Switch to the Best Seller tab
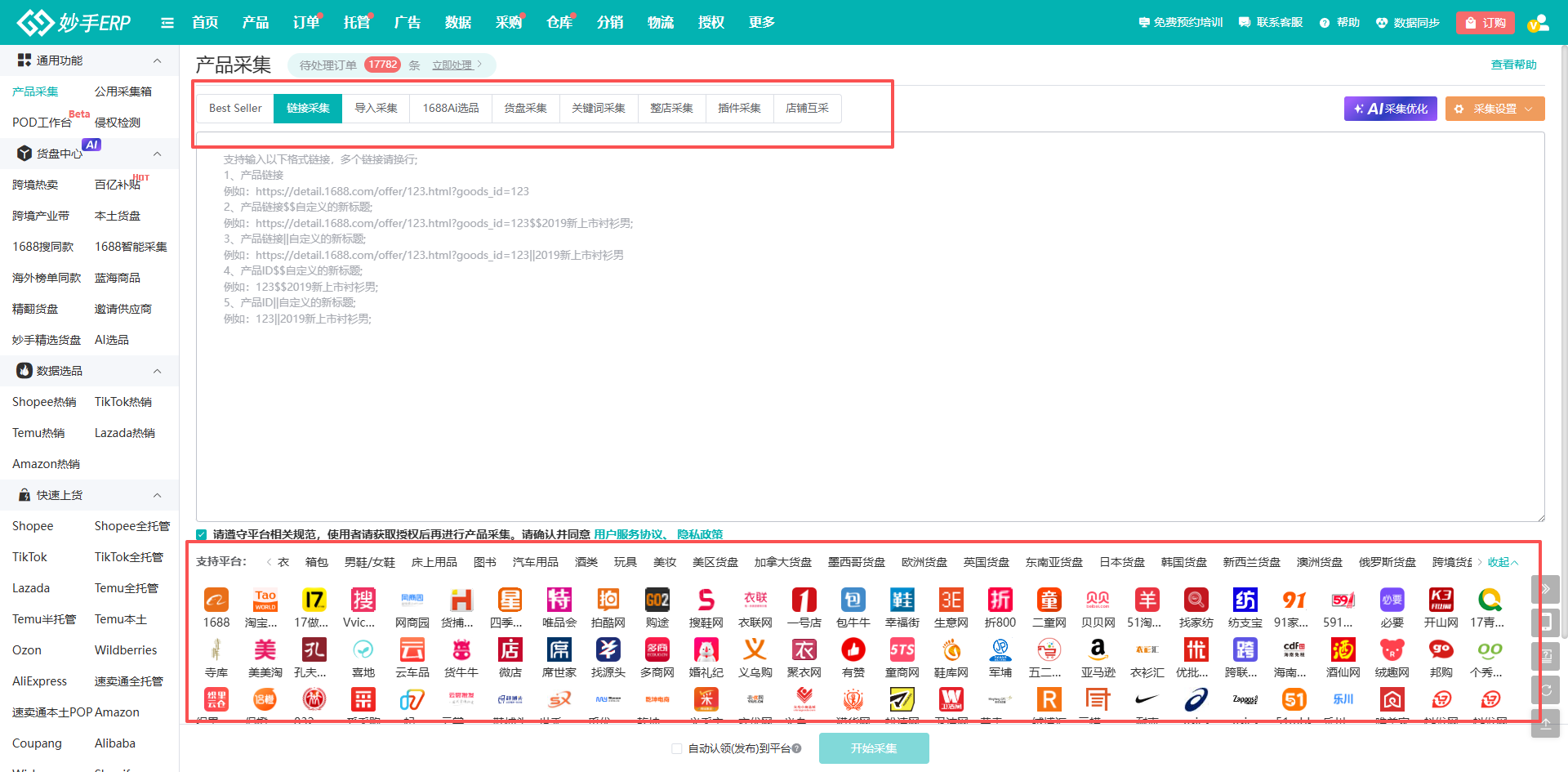The height and width of the screenshot is (772, 1568). (235, 108)
